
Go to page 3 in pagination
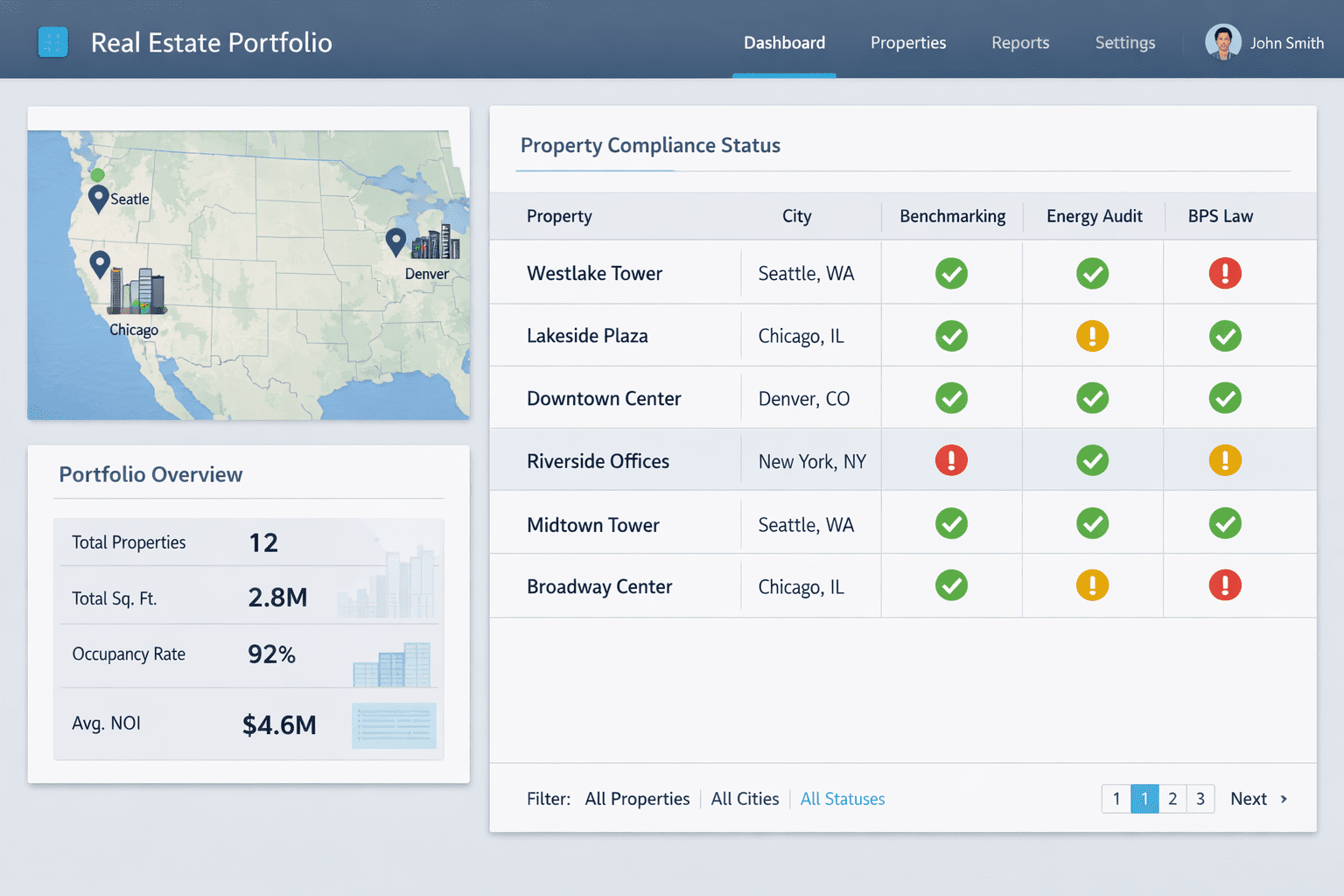[1200, 799]
